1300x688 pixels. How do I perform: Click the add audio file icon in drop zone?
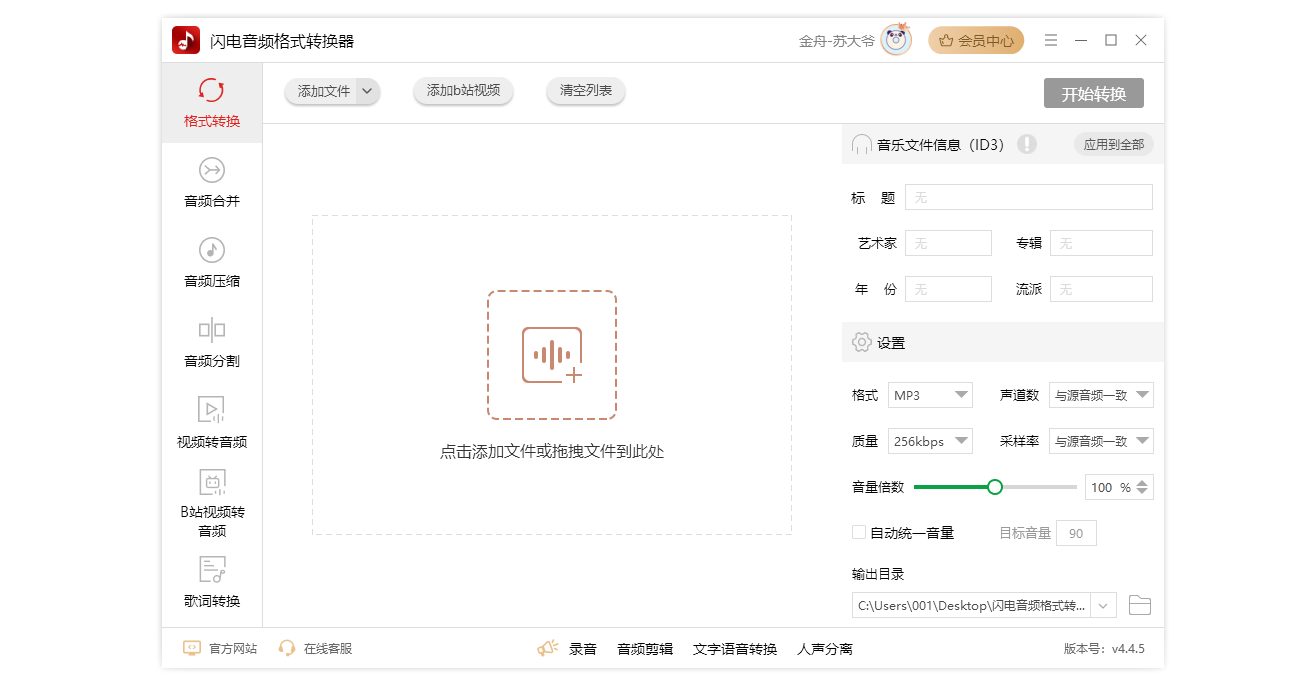pyautogui.click(x=552, y=355)
